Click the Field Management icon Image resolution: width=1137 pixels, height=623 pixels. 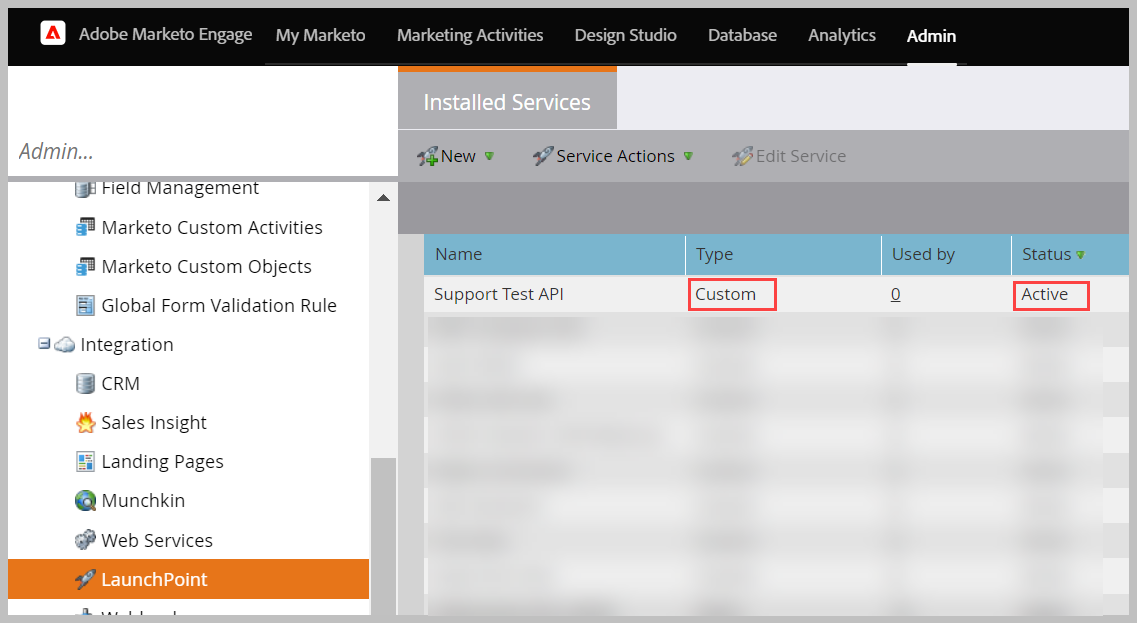pos(86,189)
